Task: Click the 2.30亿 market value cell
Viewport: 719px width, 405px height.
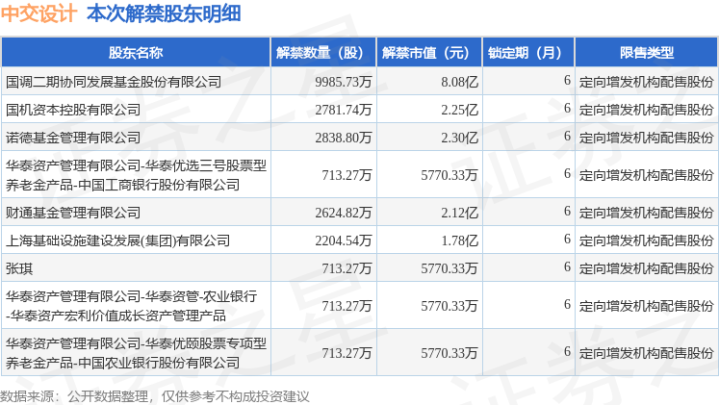Action: tap(459, 138)
